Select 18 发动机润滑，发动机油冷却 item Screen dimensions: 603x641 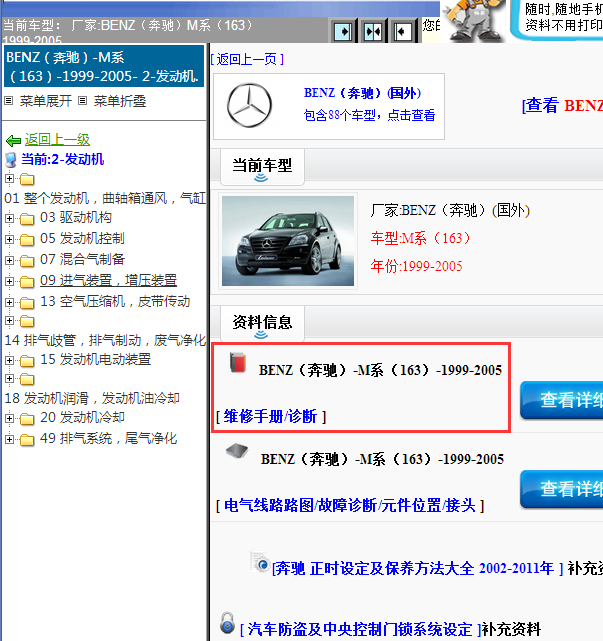pos(92,398)
